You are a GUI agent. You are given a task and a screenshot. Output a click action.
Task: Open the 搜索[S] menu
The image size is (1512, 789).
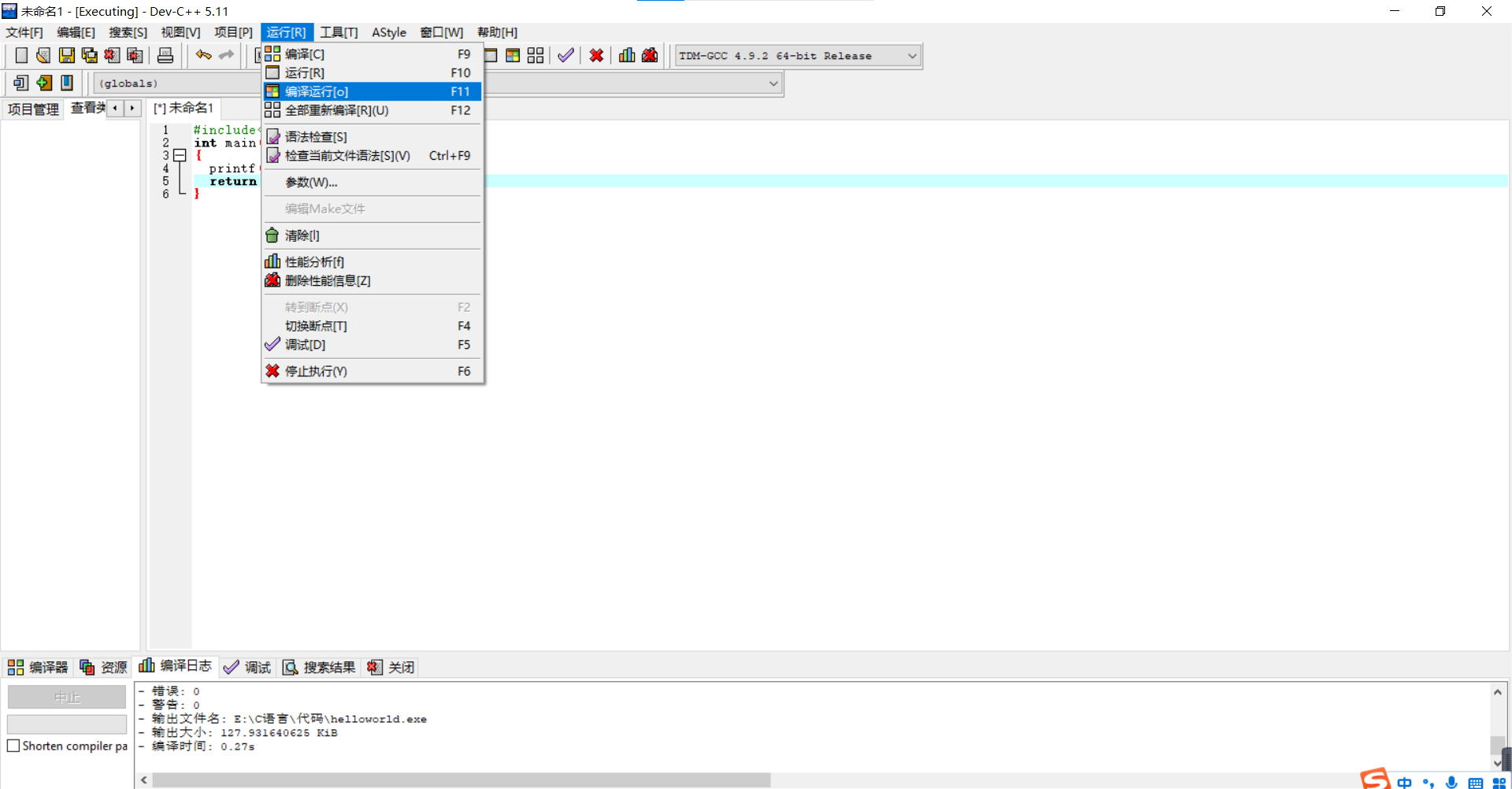[x=128, y=32]
